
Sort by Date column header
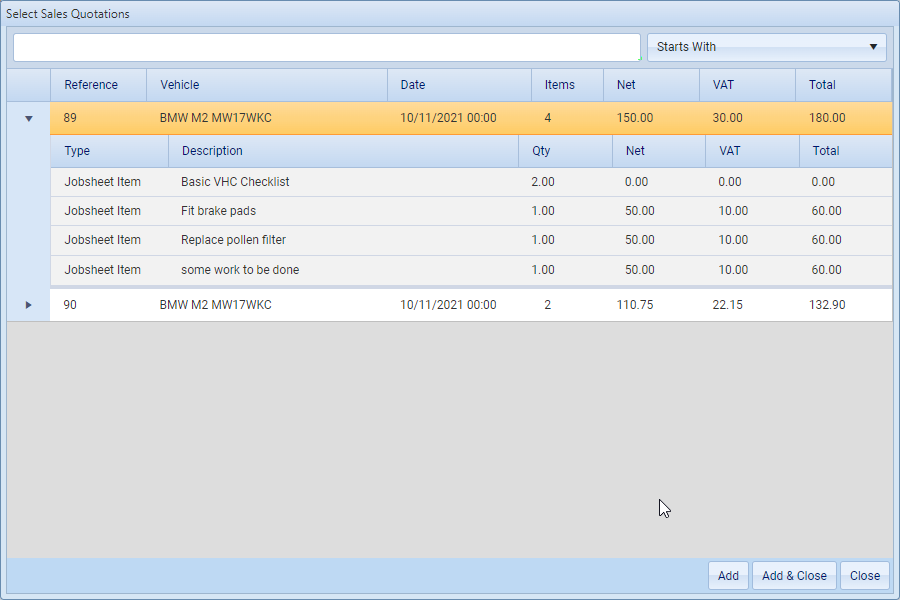point(459,85)
